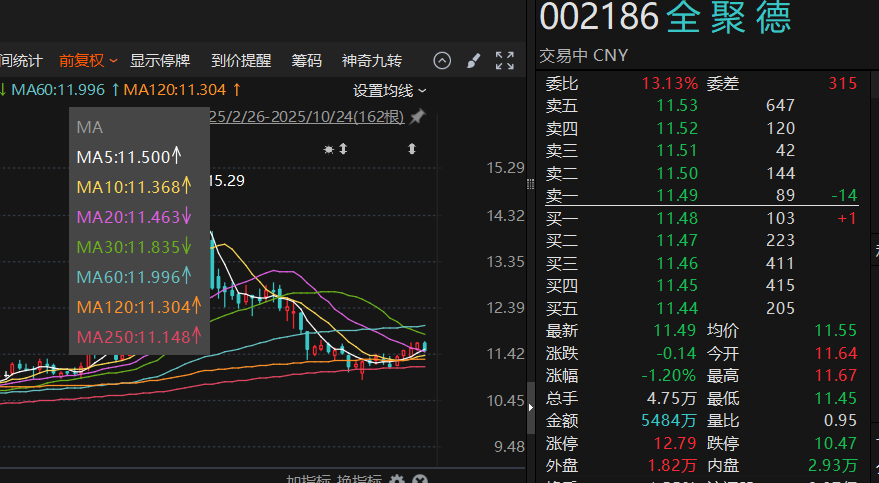Click the rightmost up-down arrow marker on chart

412,148
